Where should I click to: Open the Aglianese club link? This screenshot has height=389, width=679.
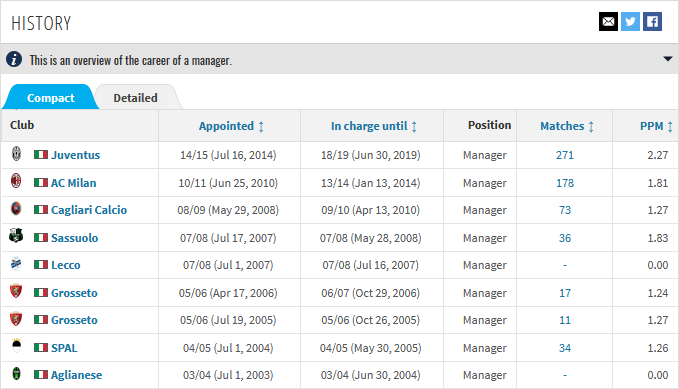[x=76, y=375]
